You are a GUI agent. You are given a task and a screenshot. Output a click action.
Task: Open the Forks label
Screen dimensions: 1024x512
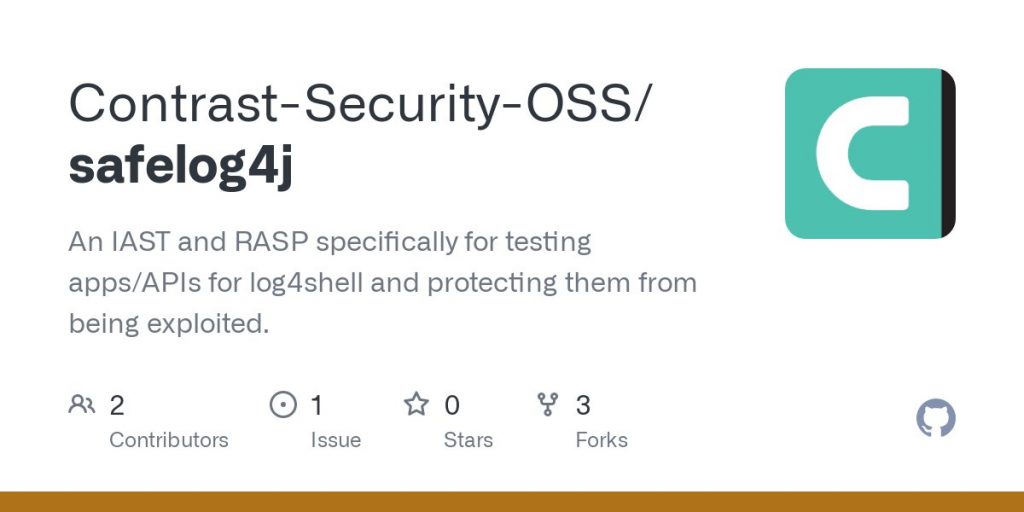point(601,440)
